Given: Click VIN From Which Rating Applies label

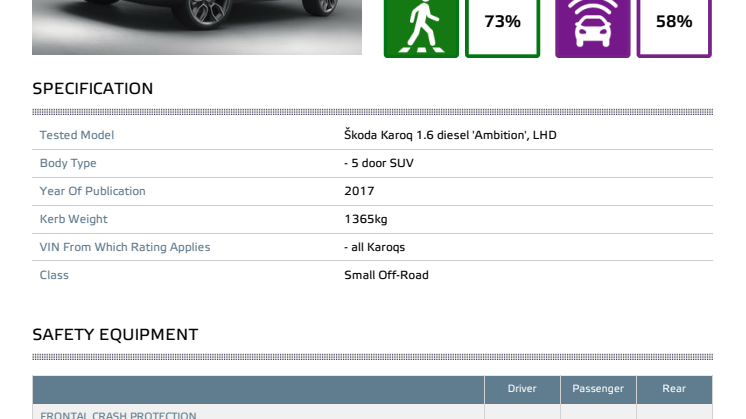Looking at the screenshot, I should [125, 247].
